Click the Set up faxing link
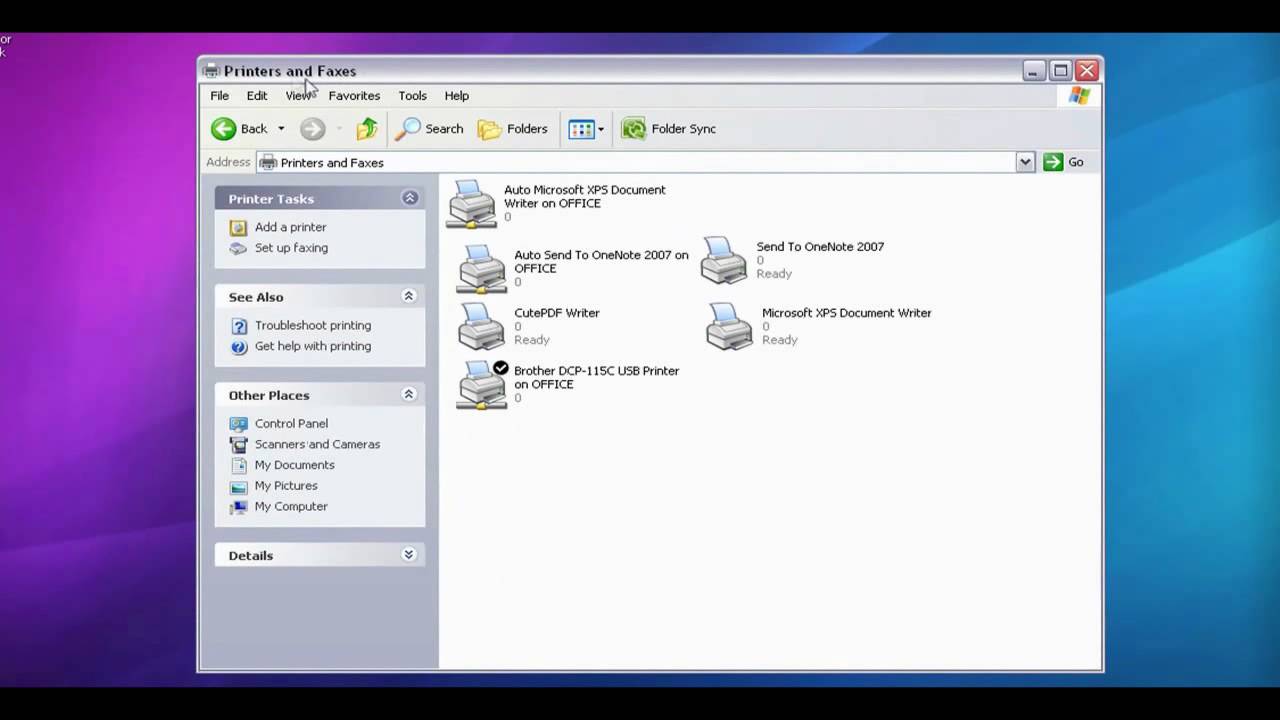1280x720 pixels. (x=291, y=248)
